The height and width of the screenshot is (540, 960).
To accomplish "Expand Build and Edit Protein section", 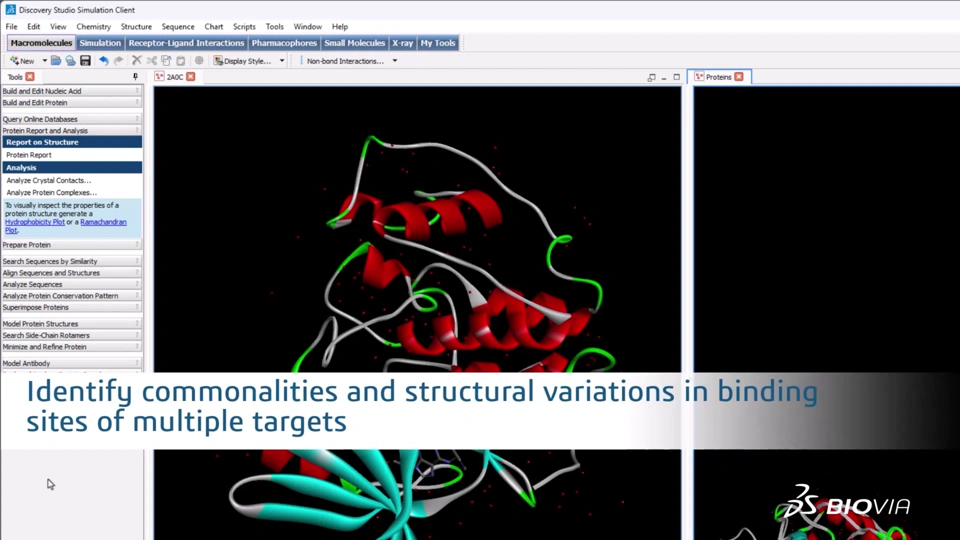I will pyautogui.click(x=72, y=103).
